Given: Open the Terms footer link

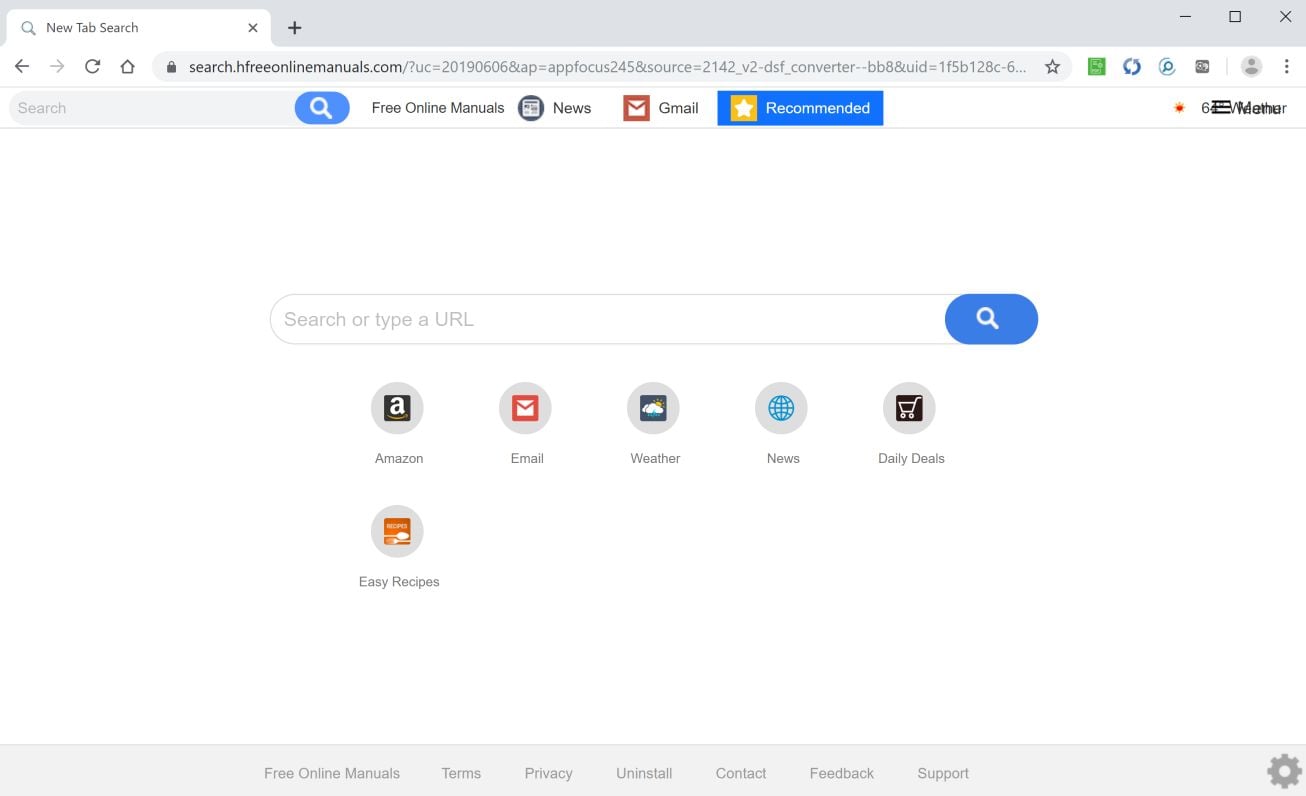Looking at the screenshot, I should [461, 773].
